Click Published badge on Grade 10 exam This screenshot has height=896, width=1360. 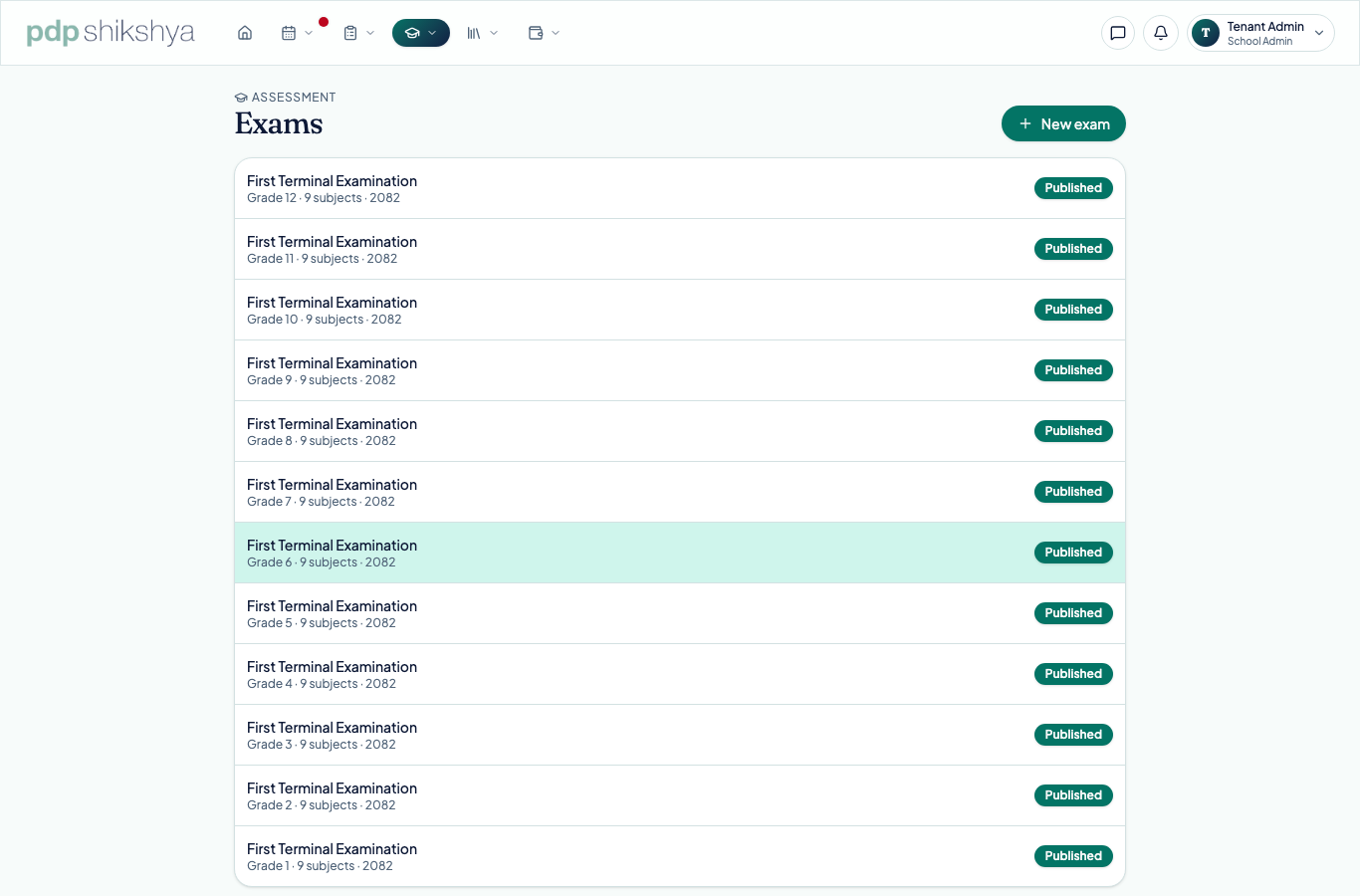pyautogui.click(x=1073, y=310)
